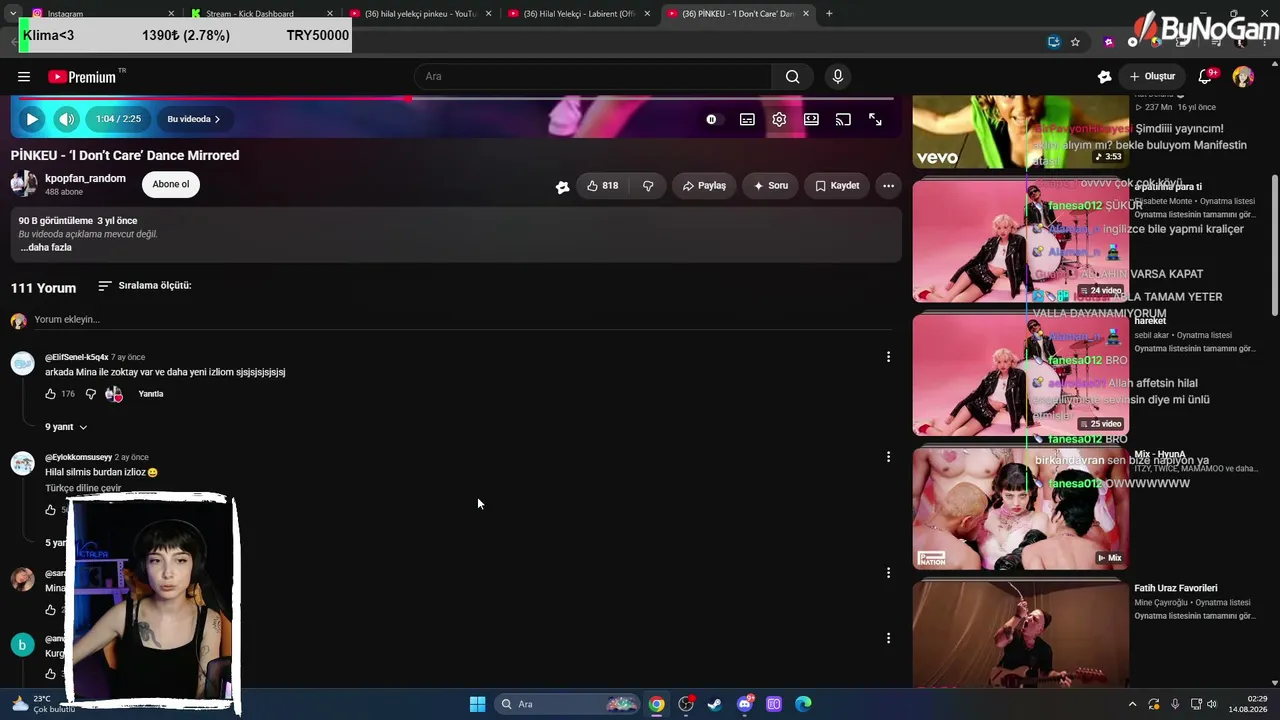Reply with Yanıtla to ElifSenel's comment

pos(151,394)
